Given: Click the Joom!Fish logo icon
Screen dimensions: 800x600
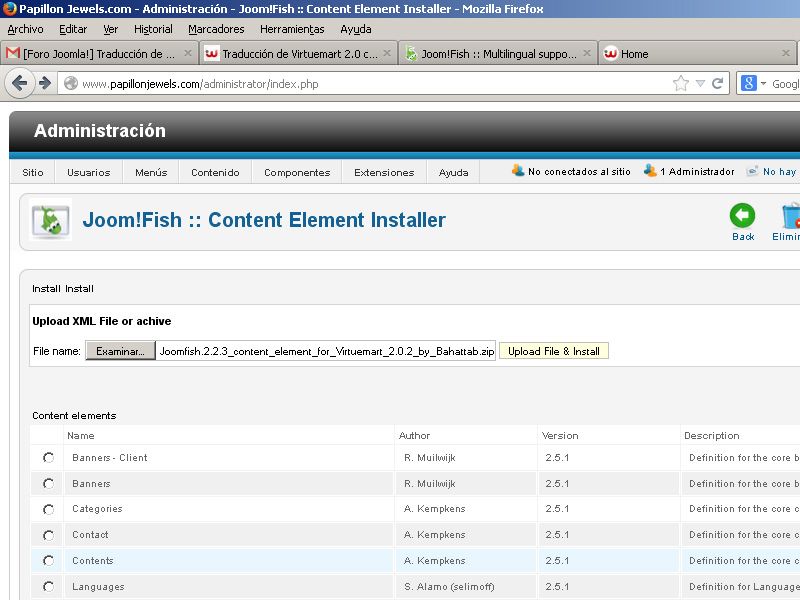Looking at the screenshot, I should tap(50, 220).
